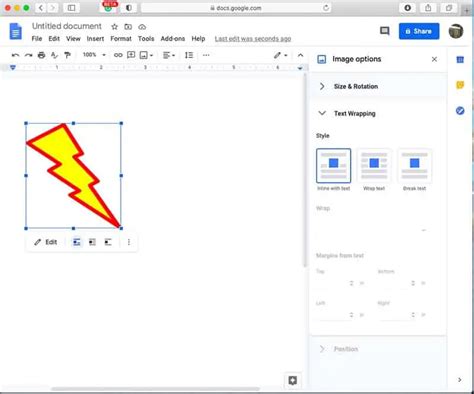Open the Tasks side panel icon
The image size is (474, 394).
(x=460, y=111)
